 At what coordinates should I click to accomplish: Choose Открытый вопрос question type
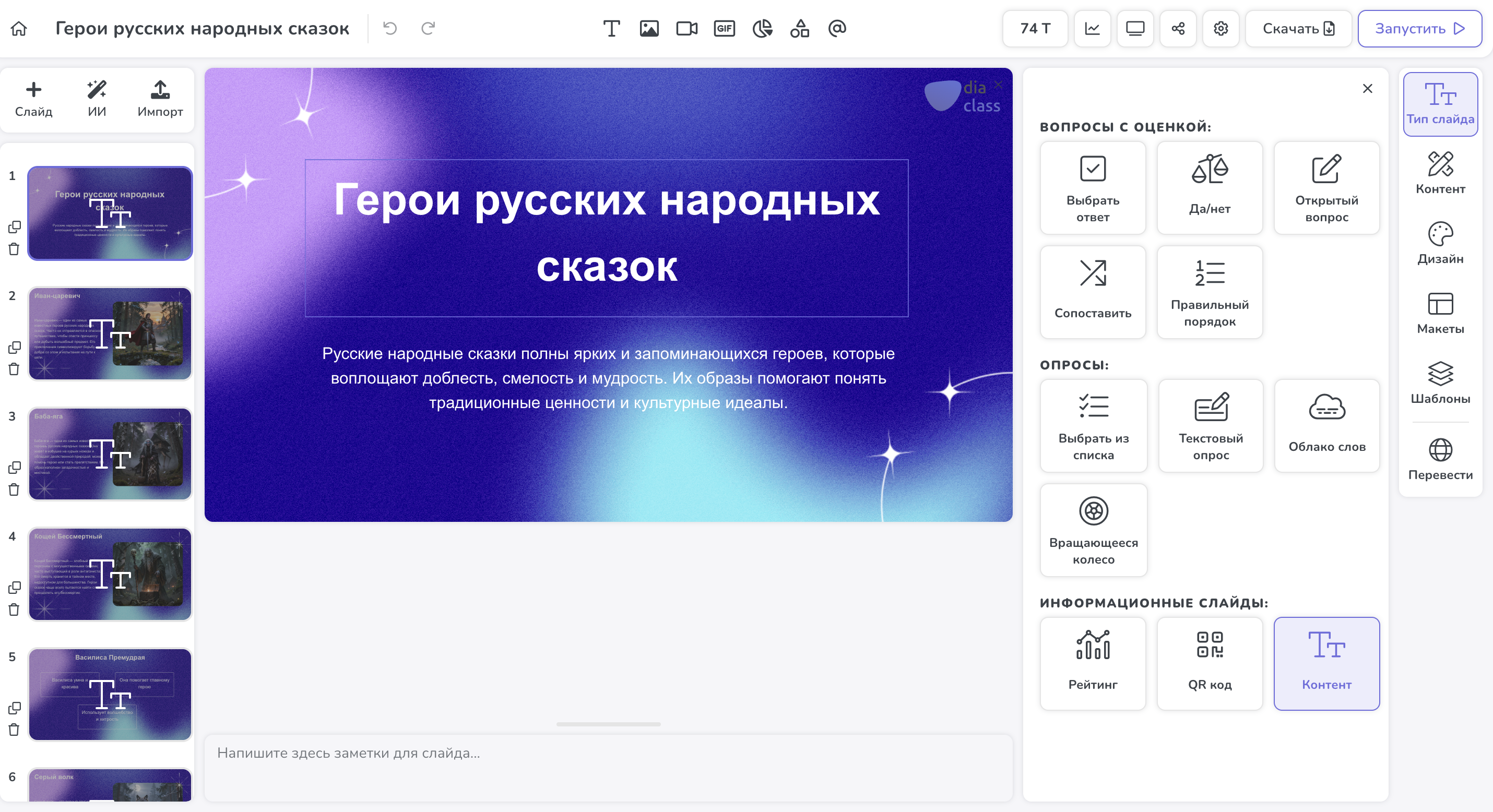click(1326, 188)
